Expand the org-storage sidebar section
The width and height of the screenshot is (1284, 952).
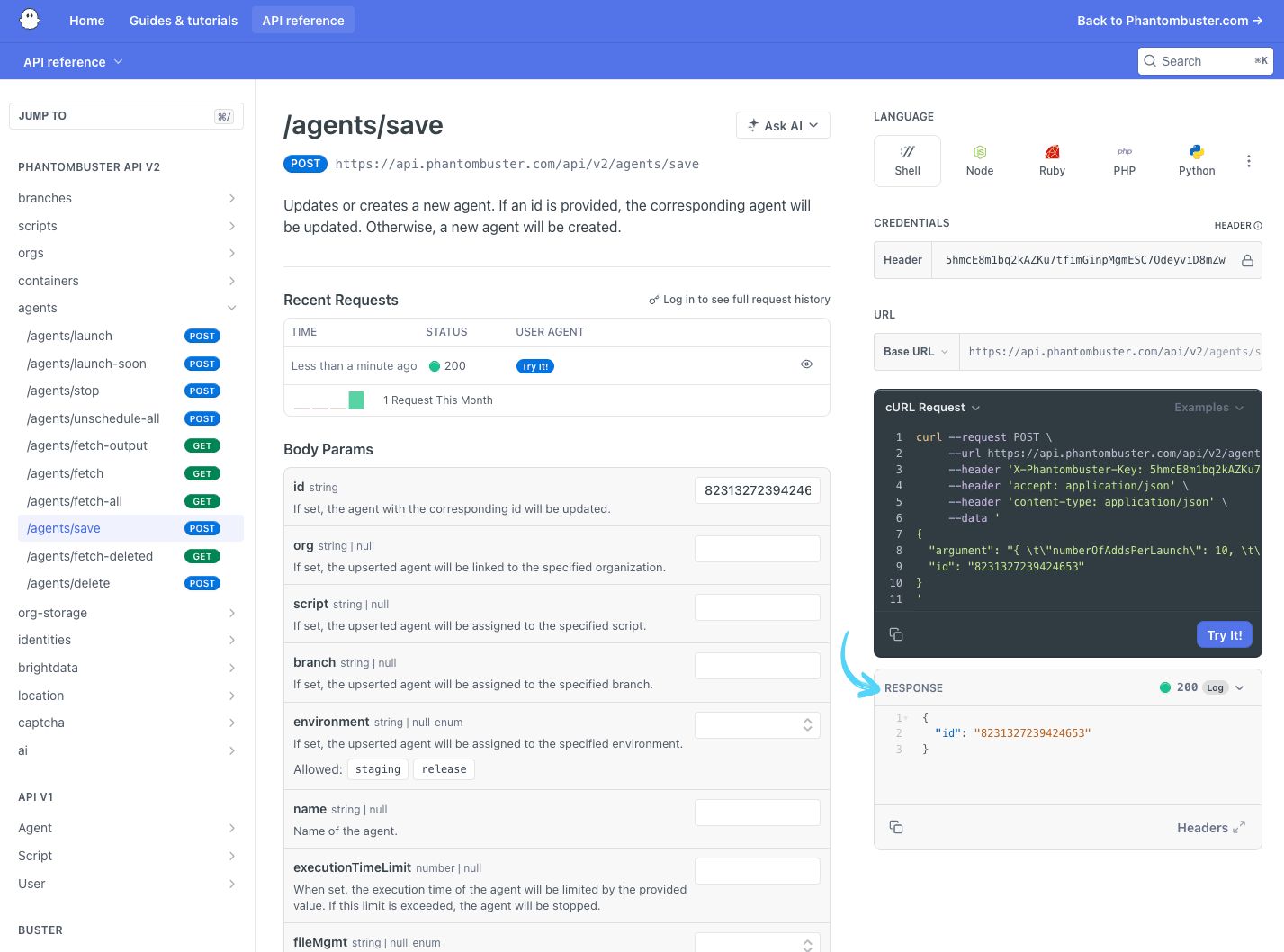point(231,613)
